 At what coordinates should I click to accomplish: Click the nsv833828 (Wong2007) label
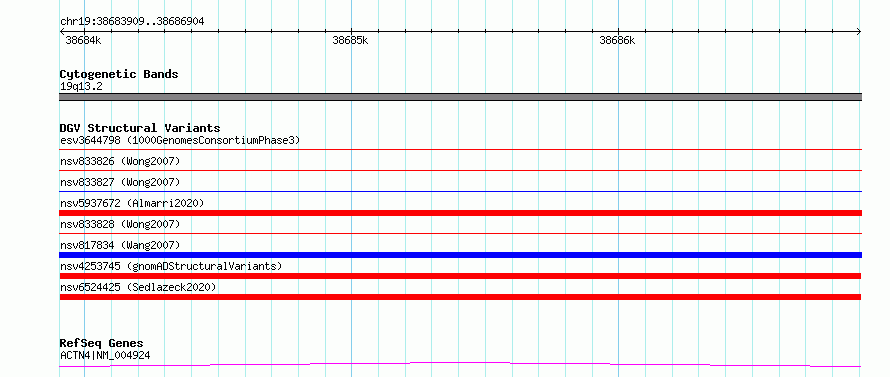tap(120, 225)
